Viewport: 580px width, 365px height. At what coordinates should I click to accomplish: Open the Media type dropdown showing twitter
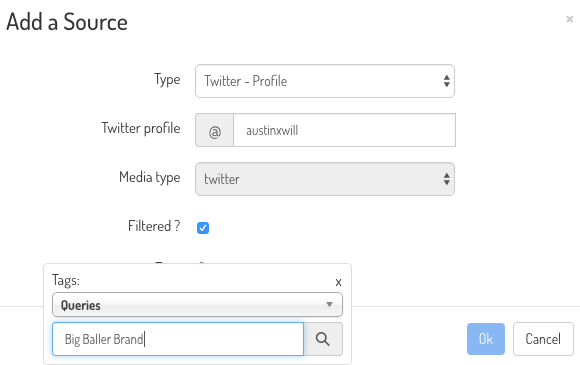(x=325, y=179)
